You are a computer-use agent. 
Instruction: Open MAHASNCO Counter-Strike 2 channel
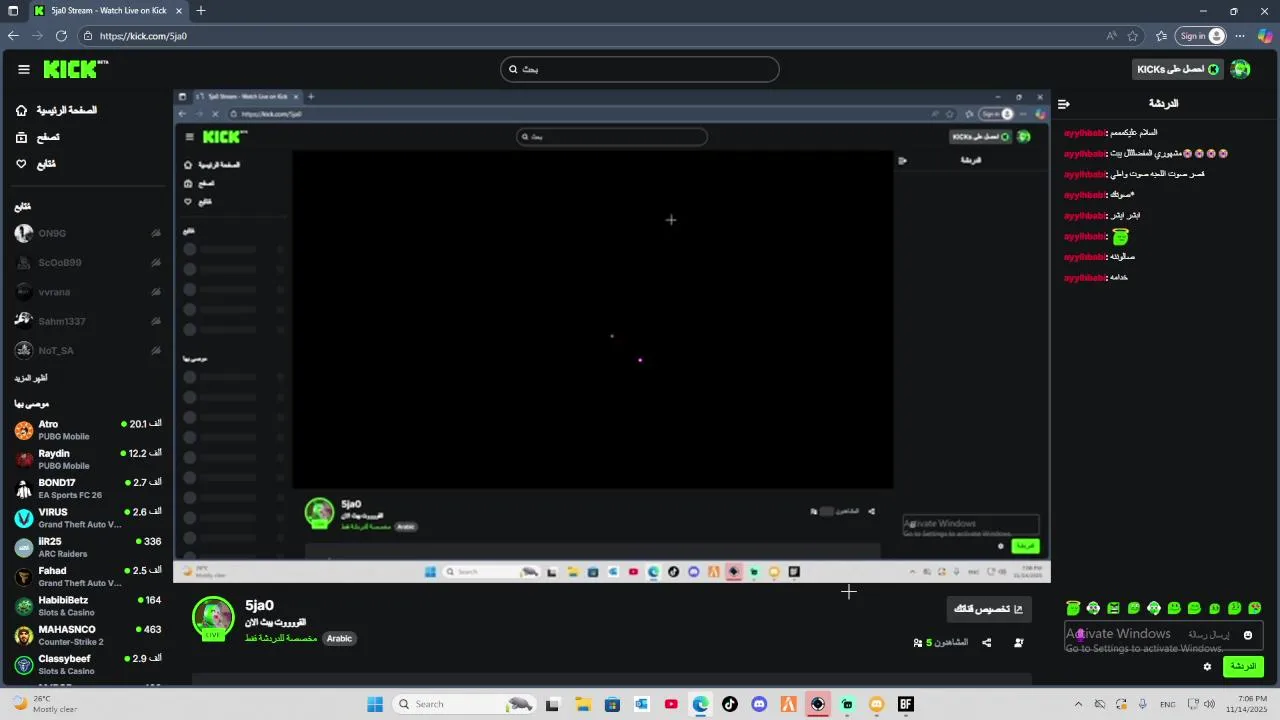[88, 635]
